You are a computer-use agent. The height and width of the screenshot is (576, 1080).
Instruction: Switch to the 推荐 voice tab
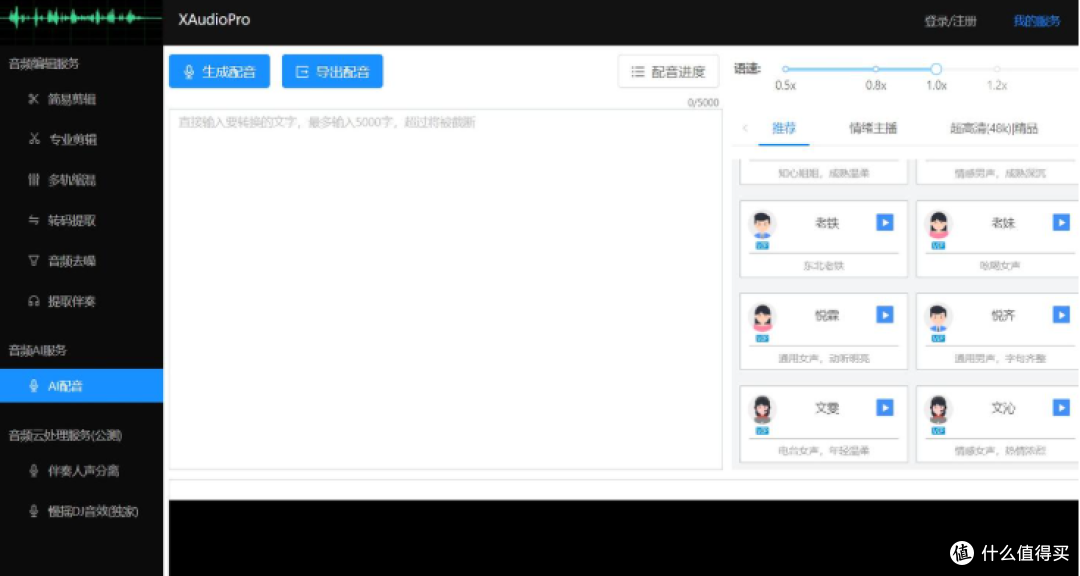tap(784, 128)
